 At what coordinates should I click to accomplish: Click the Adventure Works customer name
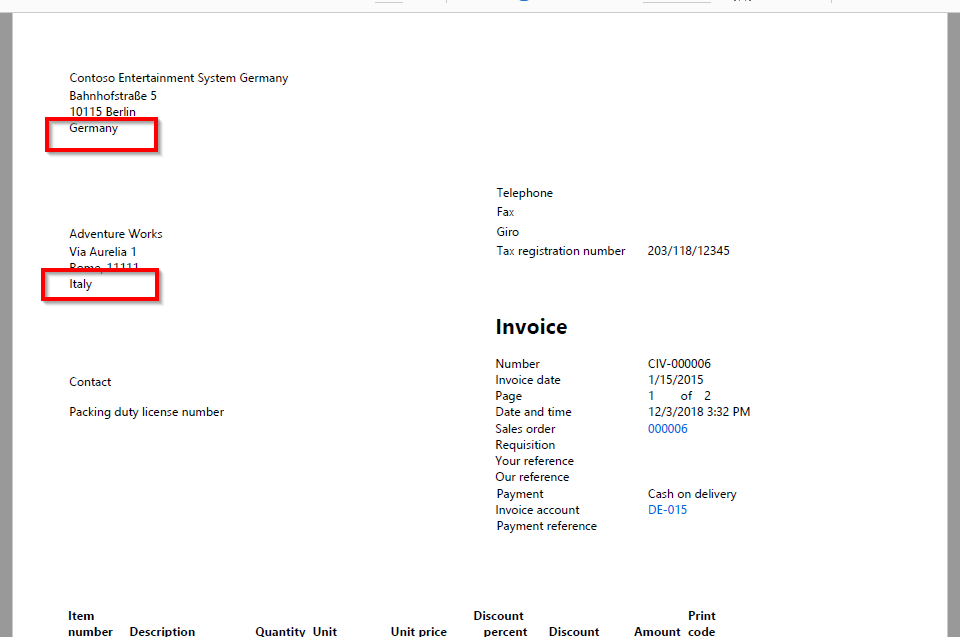(115, 234)
